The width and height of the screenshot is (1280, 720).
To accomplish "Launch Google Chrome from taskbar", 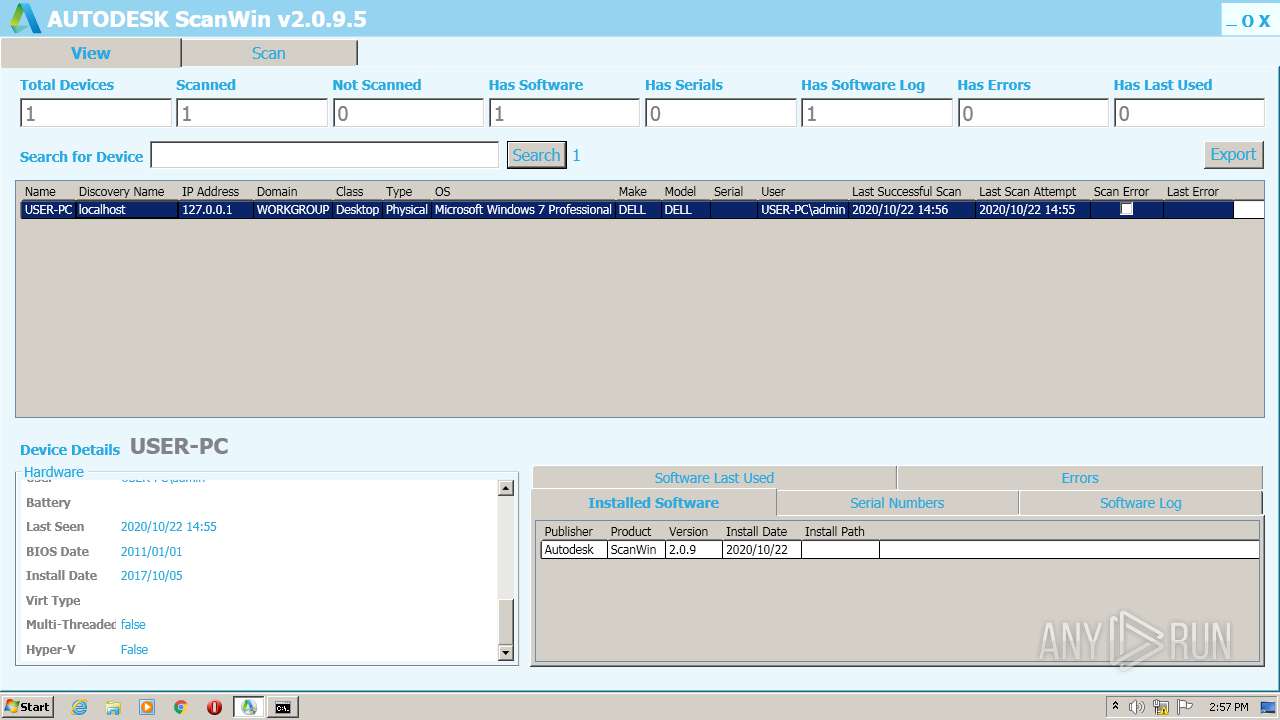I will coord(181,707).
